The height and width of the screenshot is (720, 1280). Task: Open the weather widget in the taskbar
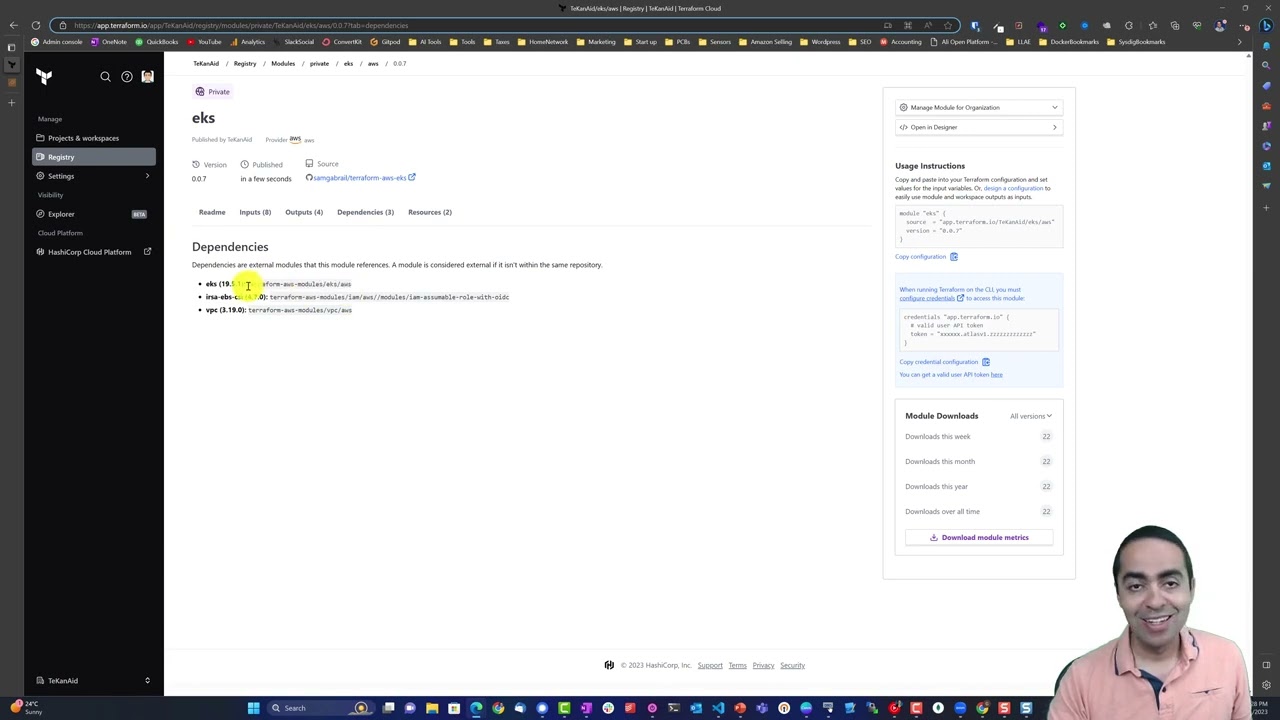(25, 707)
